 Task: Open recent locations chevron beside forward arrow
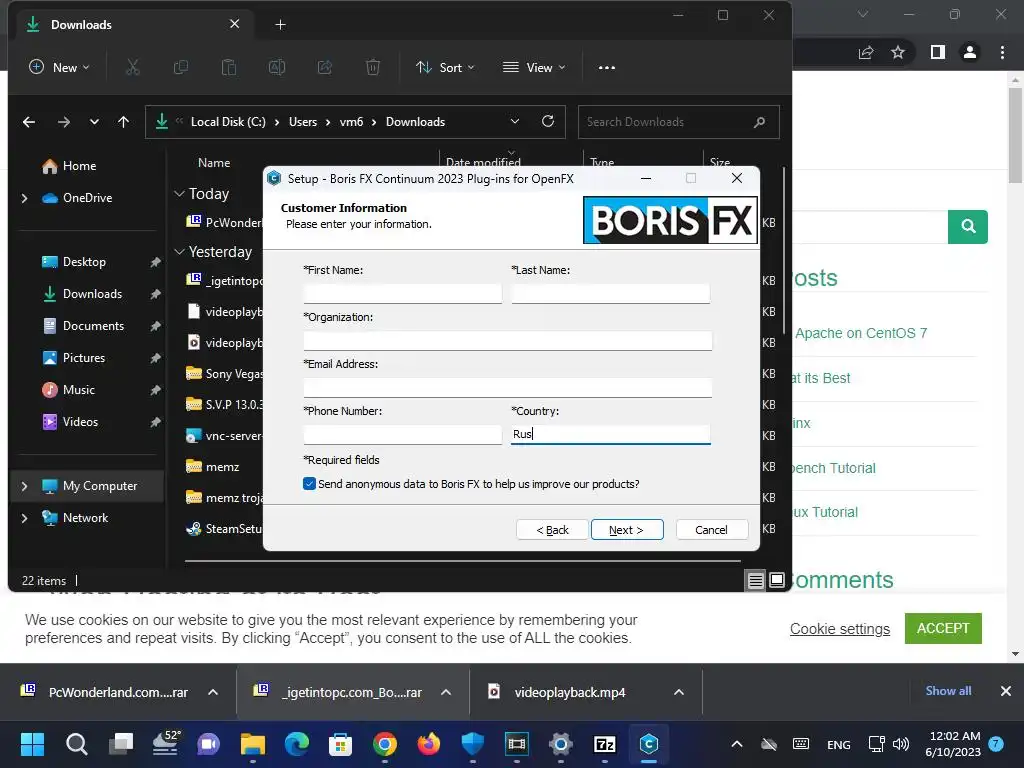tap(94, 122)
